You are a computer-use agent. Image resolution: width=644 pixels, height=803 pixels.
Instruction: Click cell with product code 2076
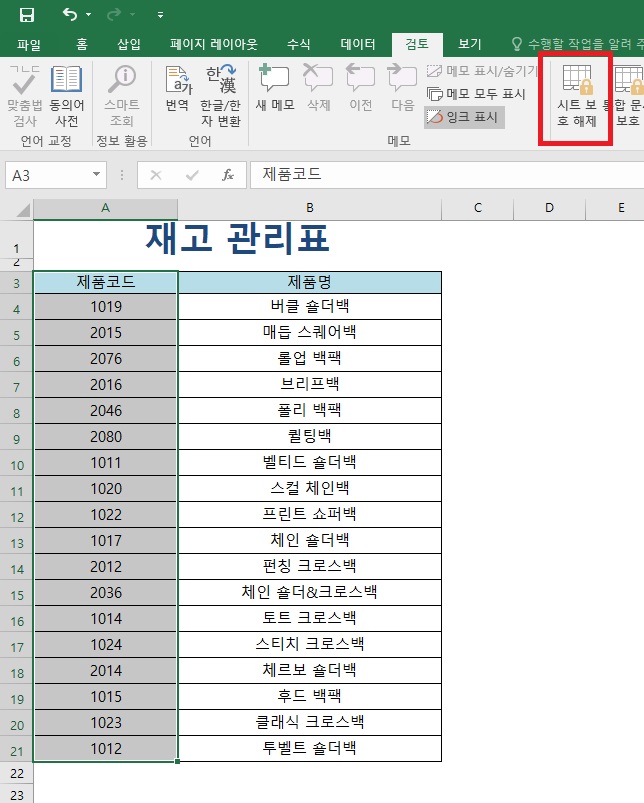(x=105, y=358)
